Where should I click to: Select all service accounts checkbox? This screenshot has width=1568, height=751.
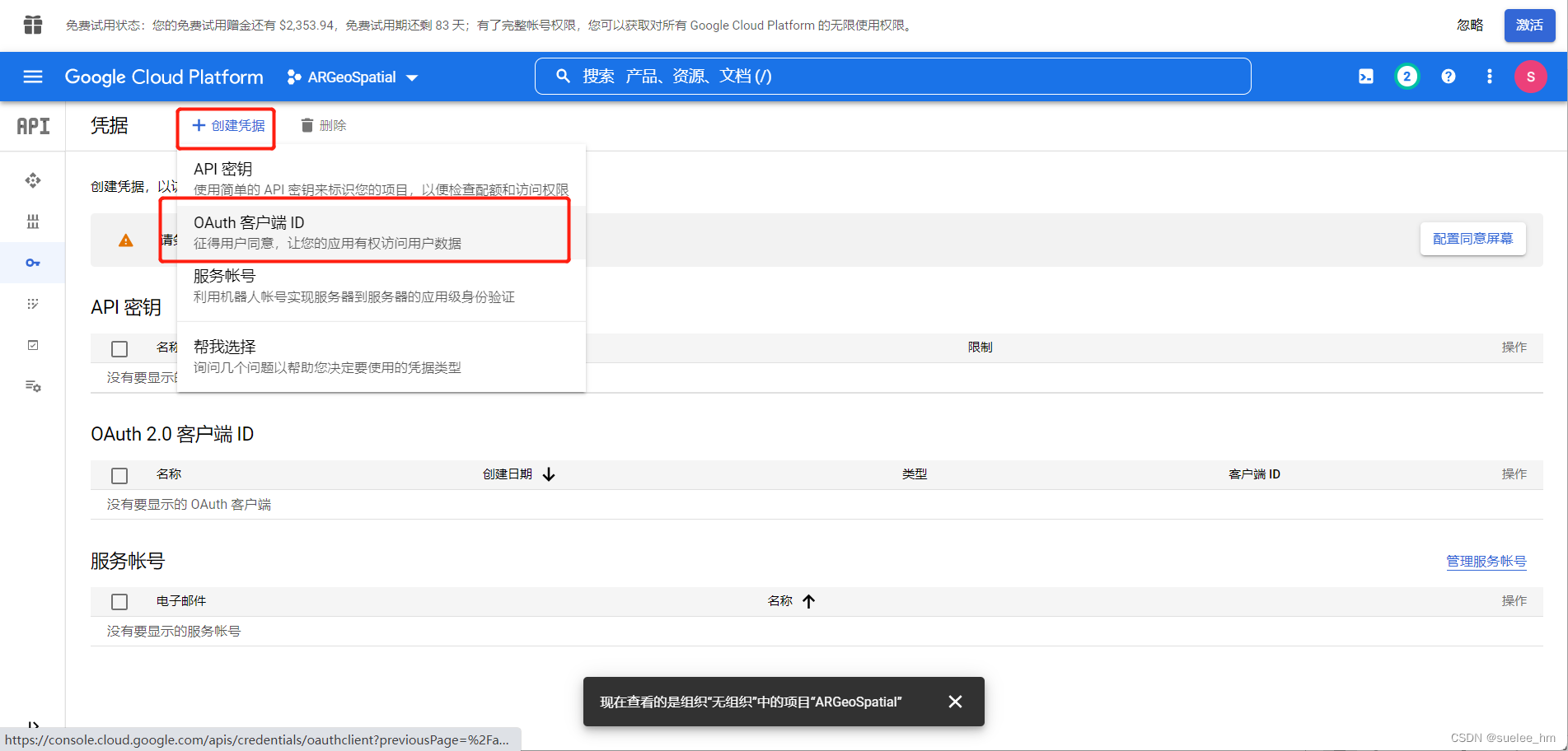(x=119, y=602)
